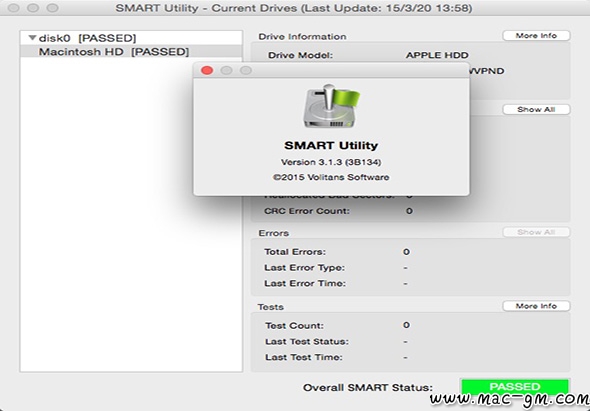Click the SMART Utility title bar
This screenshot has width=590, height=411.
[x=294, y=8]
